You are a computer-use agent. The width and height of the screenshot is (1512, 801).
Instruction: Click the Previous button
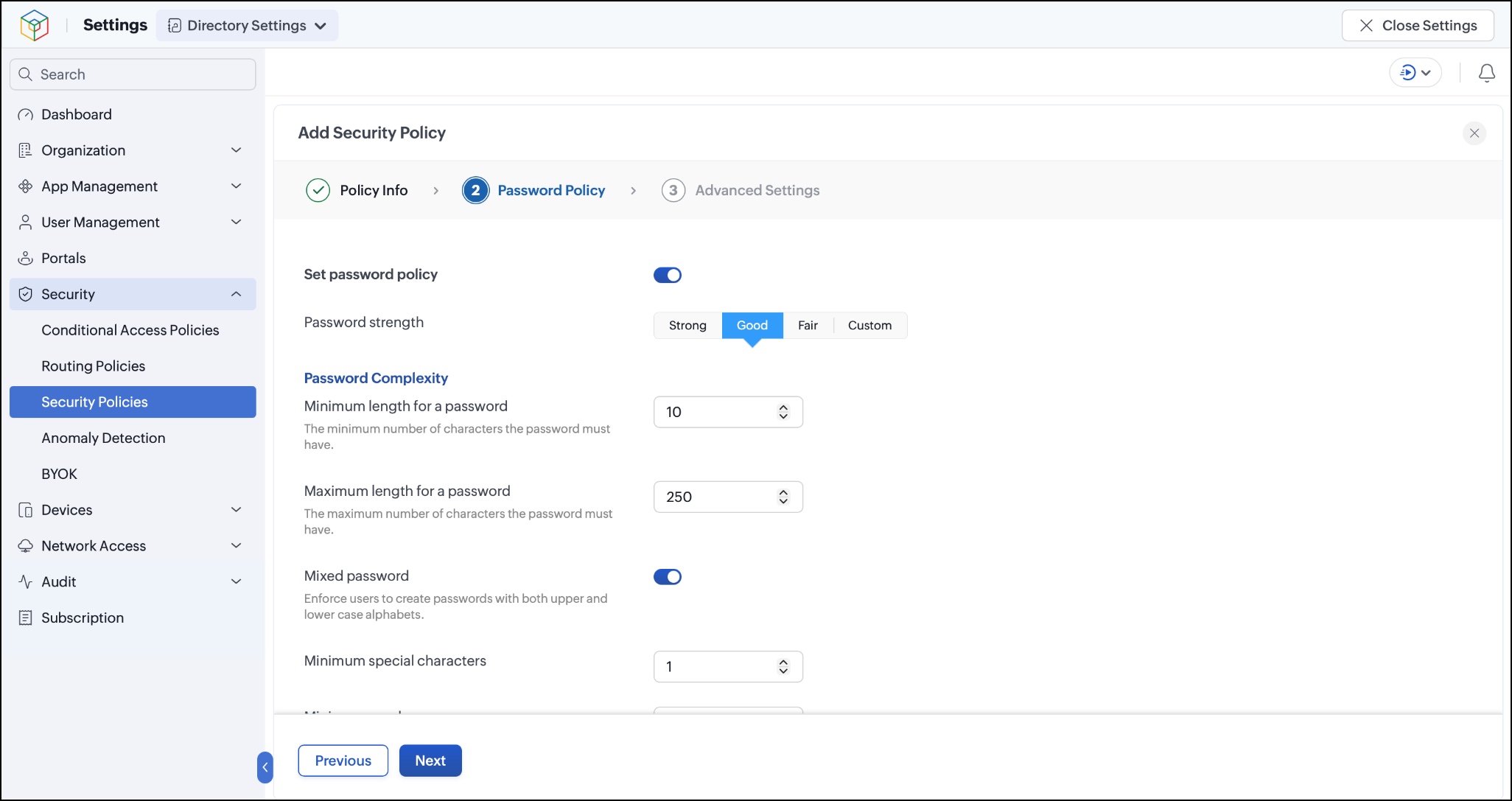click(x=343, y=761)
